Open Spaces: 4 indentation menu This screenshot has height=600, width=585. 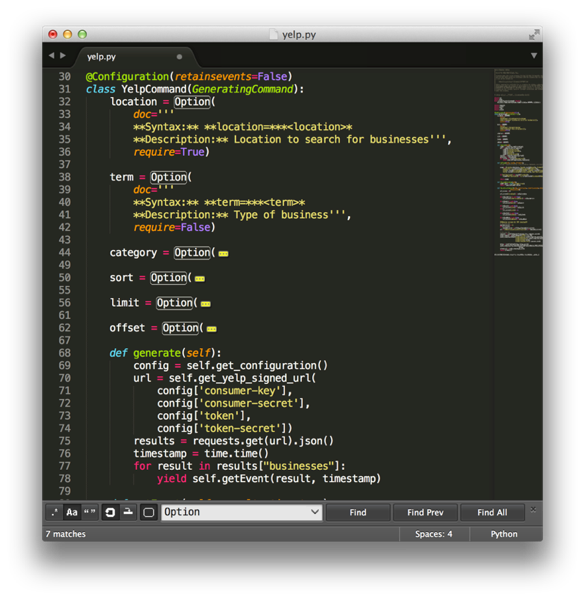pos(433,534)
